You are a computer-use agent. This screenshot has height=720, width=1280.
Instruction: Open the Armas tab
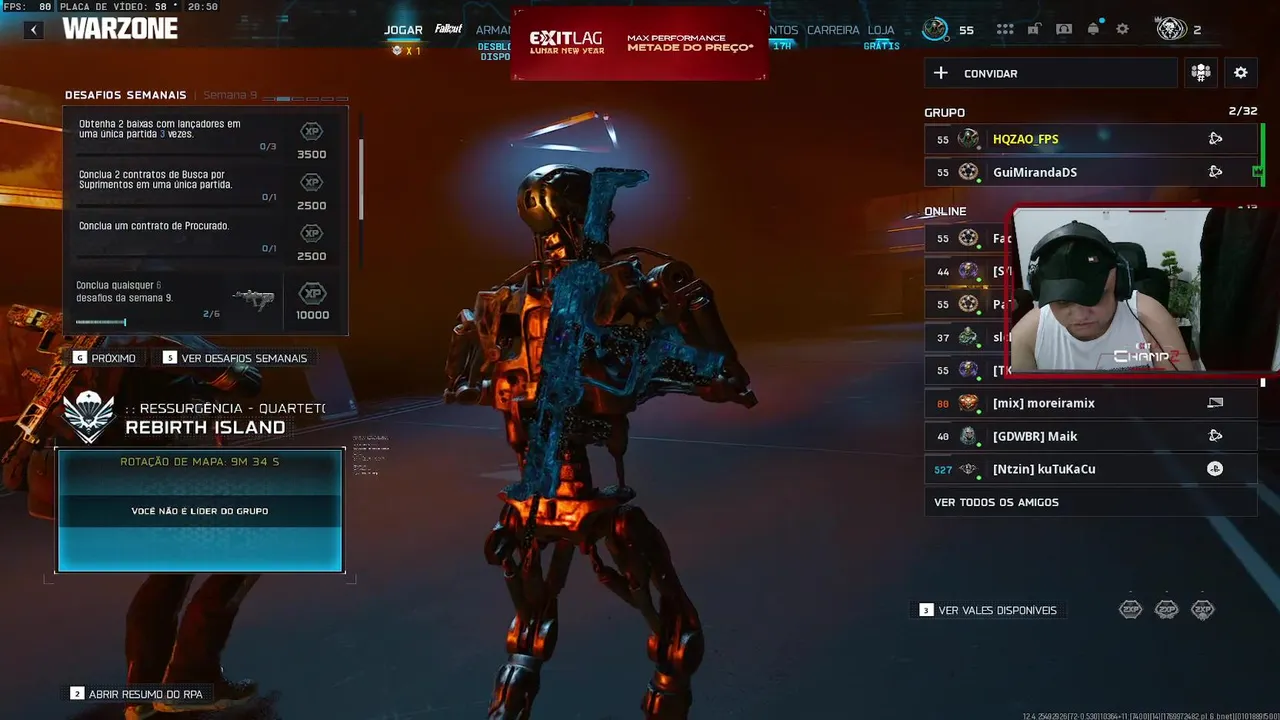click(x=493, y=30)
